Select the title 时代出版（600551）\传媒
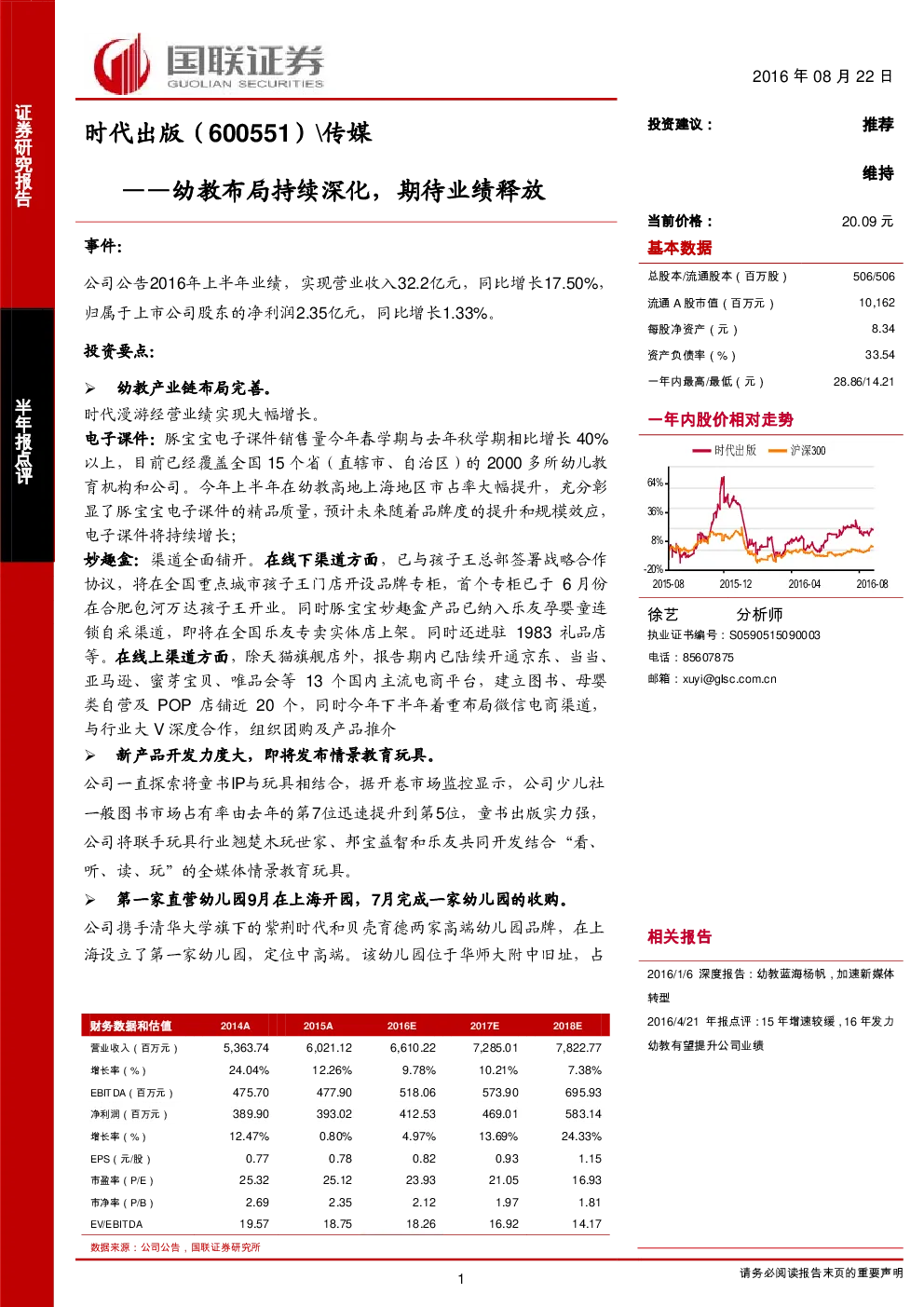Screen dimensions: 924x1307 (228, 133)
